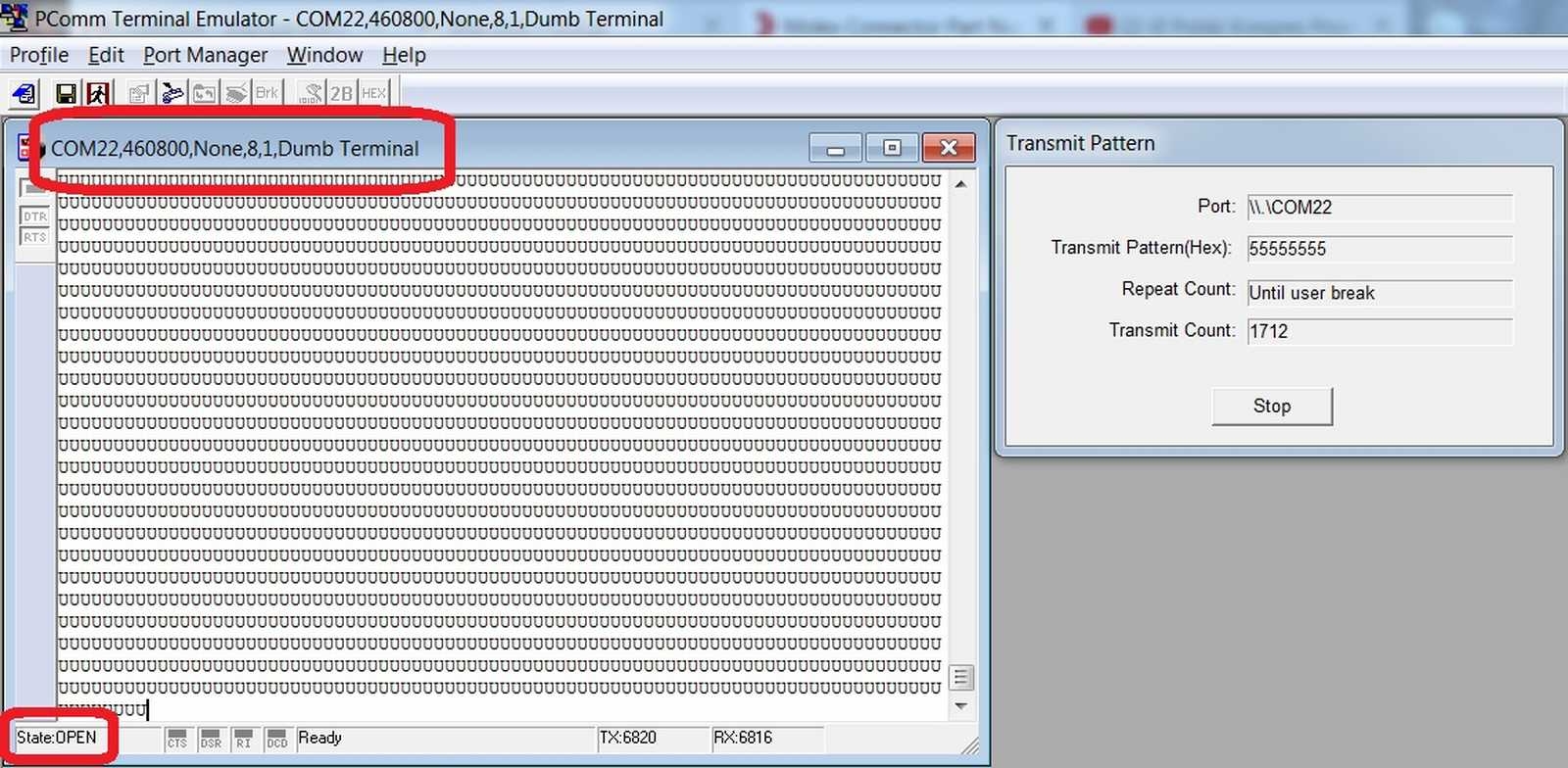Viewport: 1568px width, 768px height.
Task: Click the pattern transmit toolbar icon left of 2B
Action: click(x=311, y=94)
